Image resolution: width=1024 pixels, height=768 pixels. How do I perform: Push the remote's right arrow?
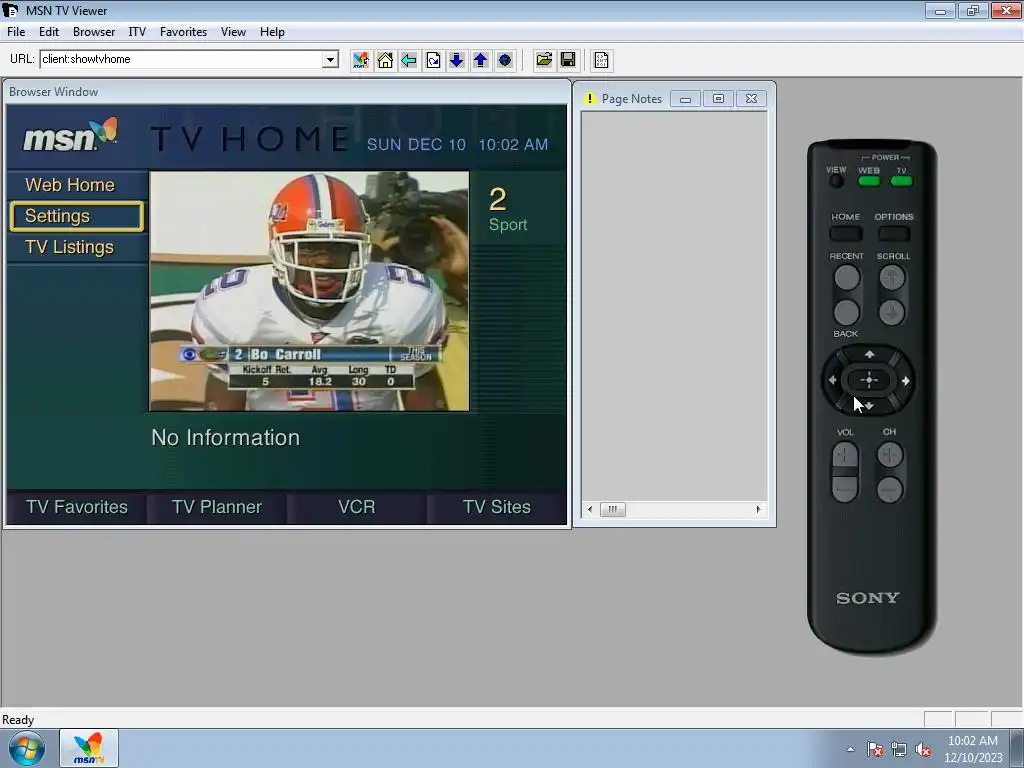click(906, 381)
